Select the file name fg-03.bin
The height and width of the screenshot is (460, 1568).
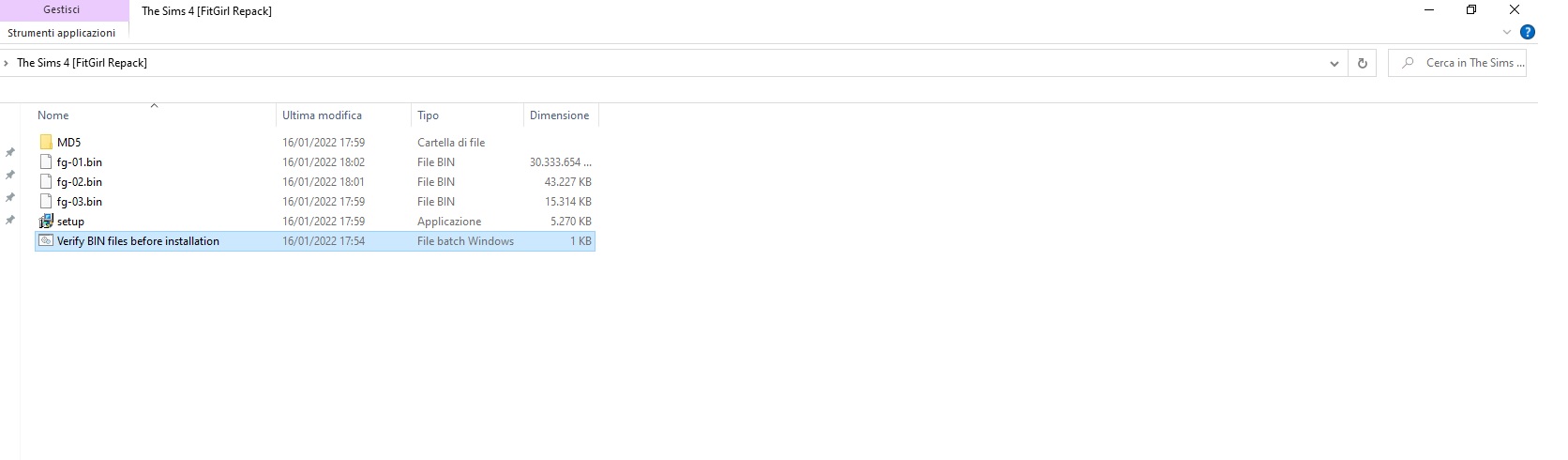pos(80,202)
